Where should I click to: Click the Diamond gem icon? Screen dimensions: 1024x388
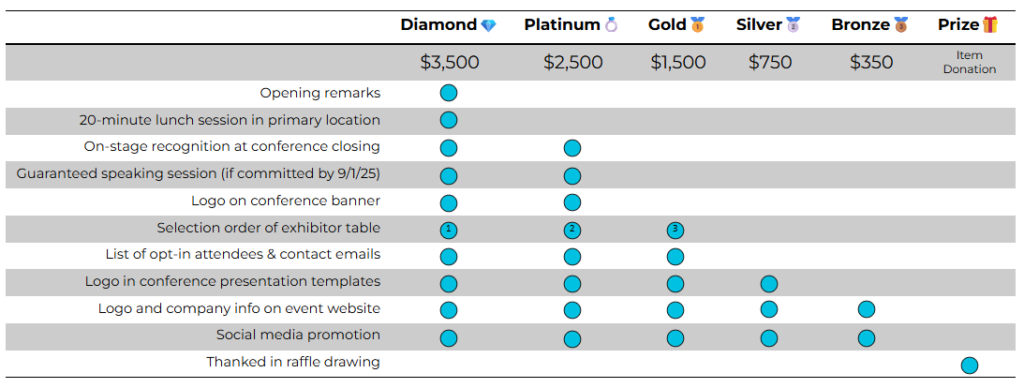click(x=488, y=25)
